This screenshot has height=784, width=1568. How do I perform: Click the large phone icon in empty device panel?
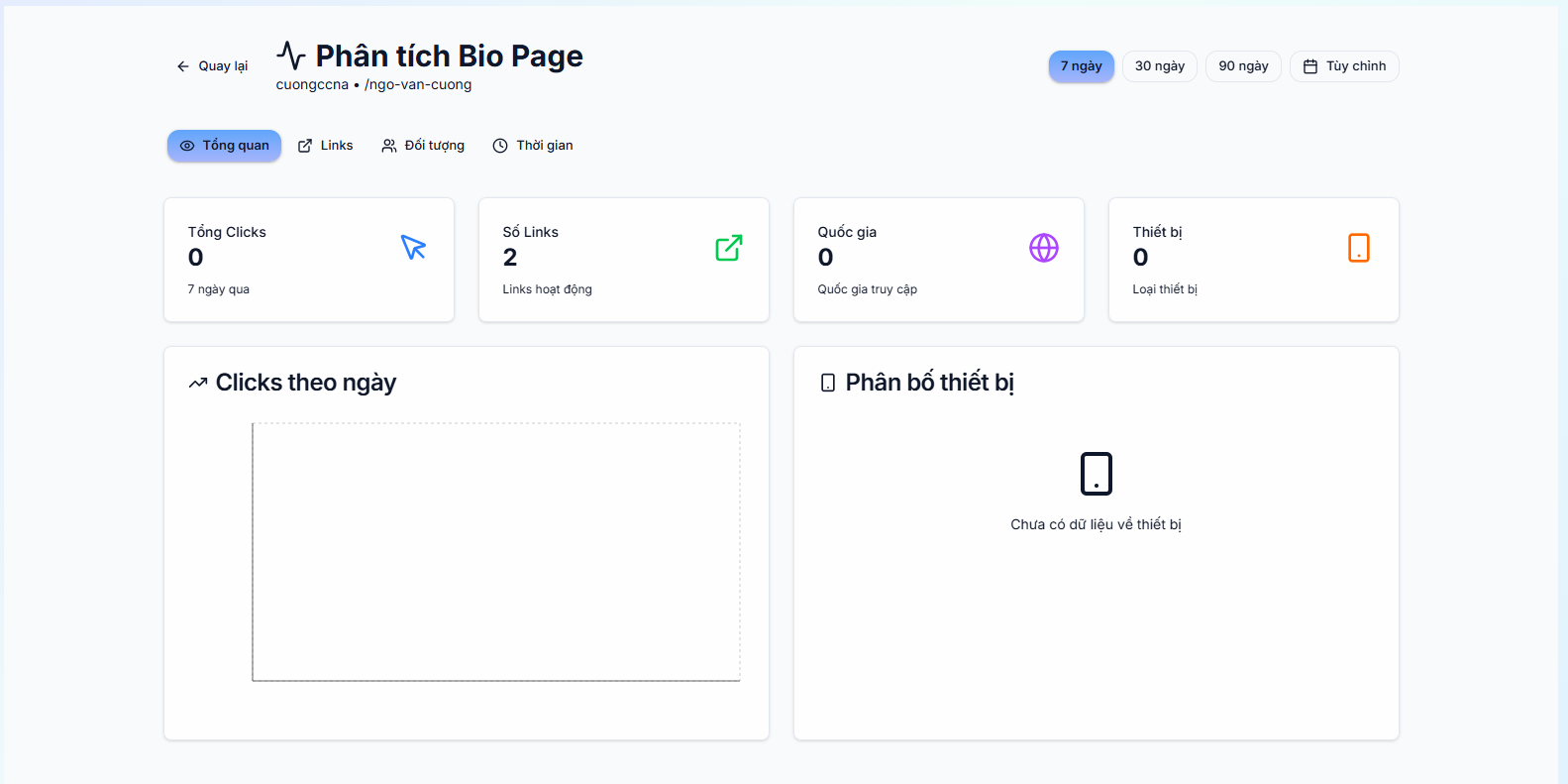click(x=1096, y=474)
